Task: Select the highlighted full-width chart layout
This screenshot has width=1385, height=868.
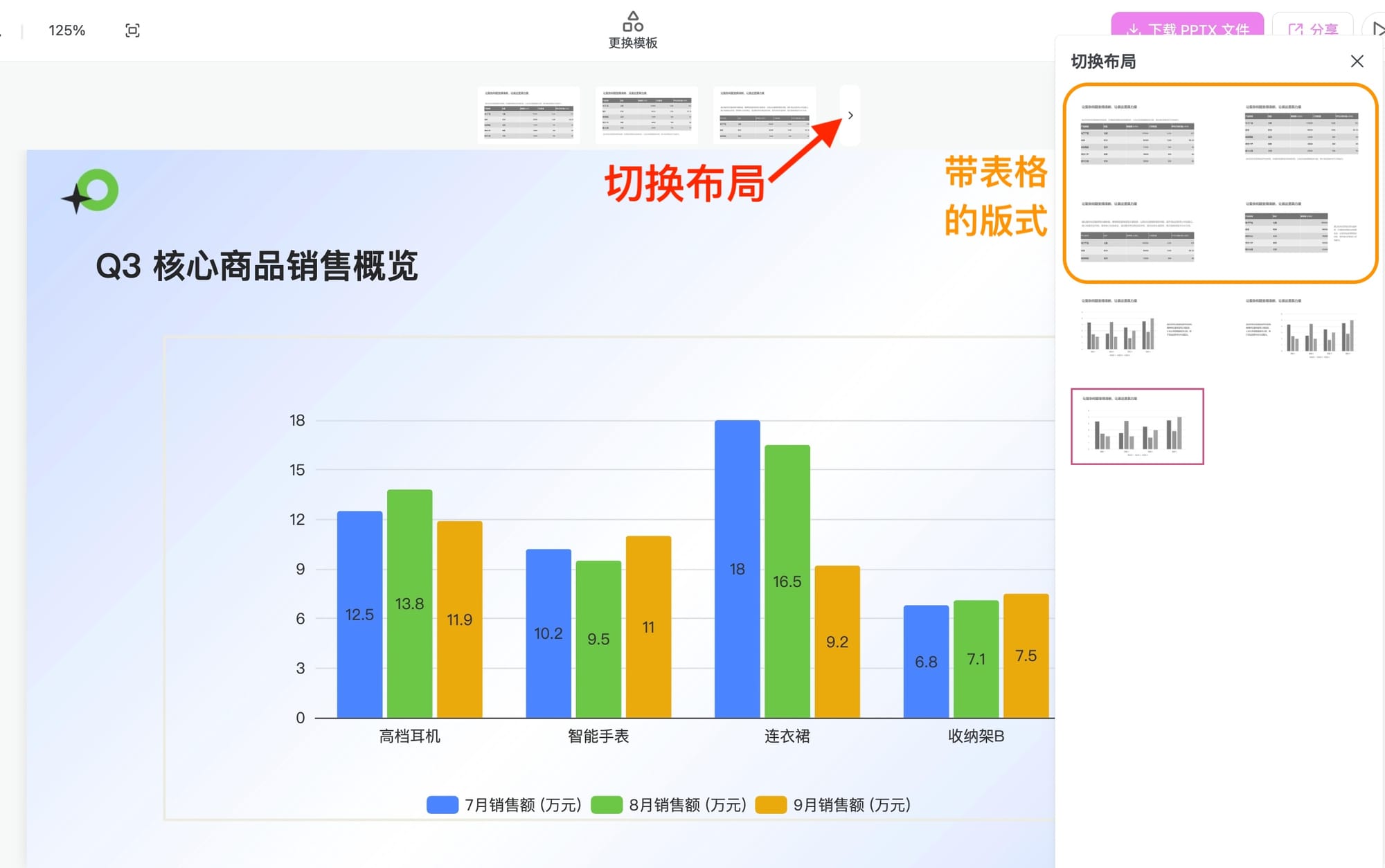Action: click(1137, 426)
